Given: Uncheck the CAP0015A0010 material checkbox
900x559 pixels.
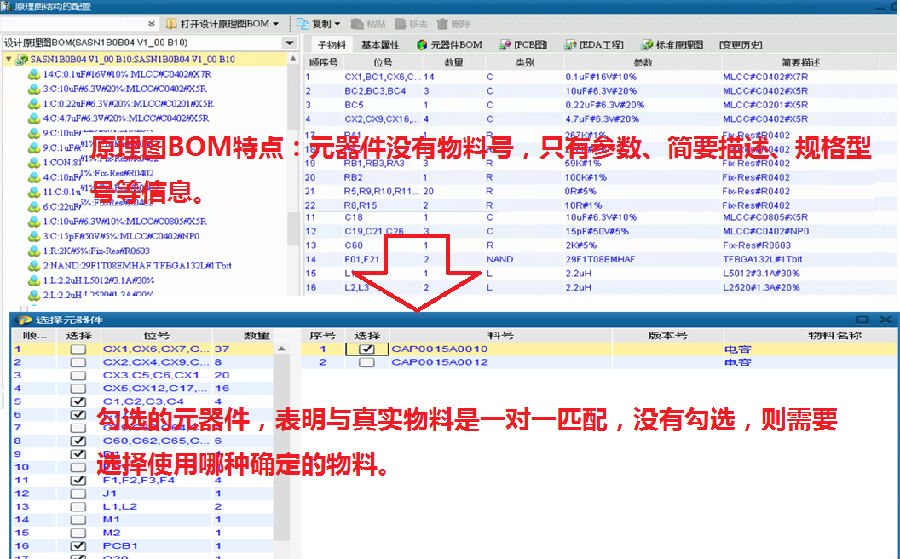Looking at the screenshot, I should click(367, 349).
